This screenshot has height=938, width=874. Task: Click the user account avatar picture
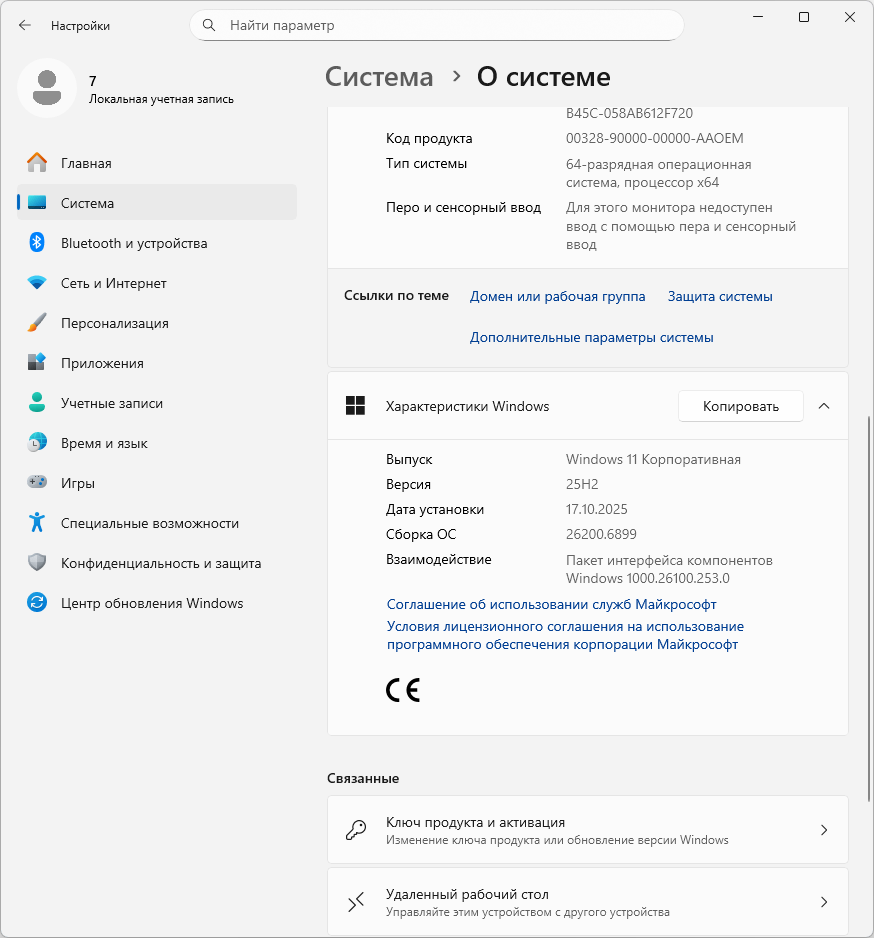pos(46,87)
